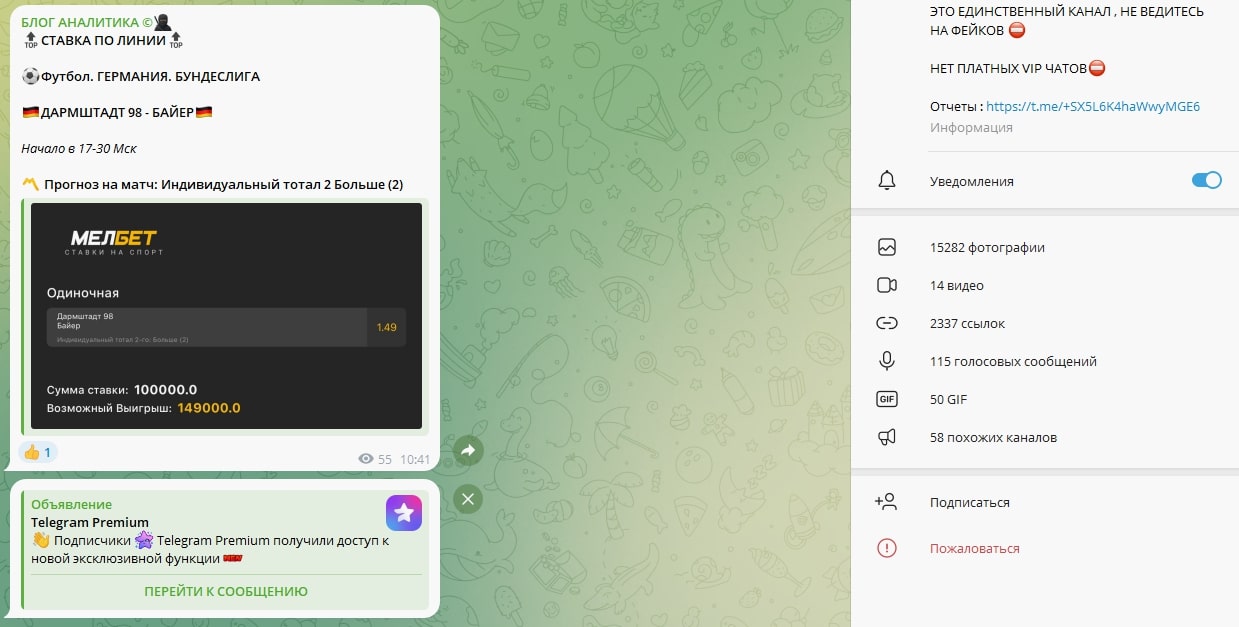Click the Объявление announcement label
This screenshot has width=1239, height=627.
(x=71, y=504)
